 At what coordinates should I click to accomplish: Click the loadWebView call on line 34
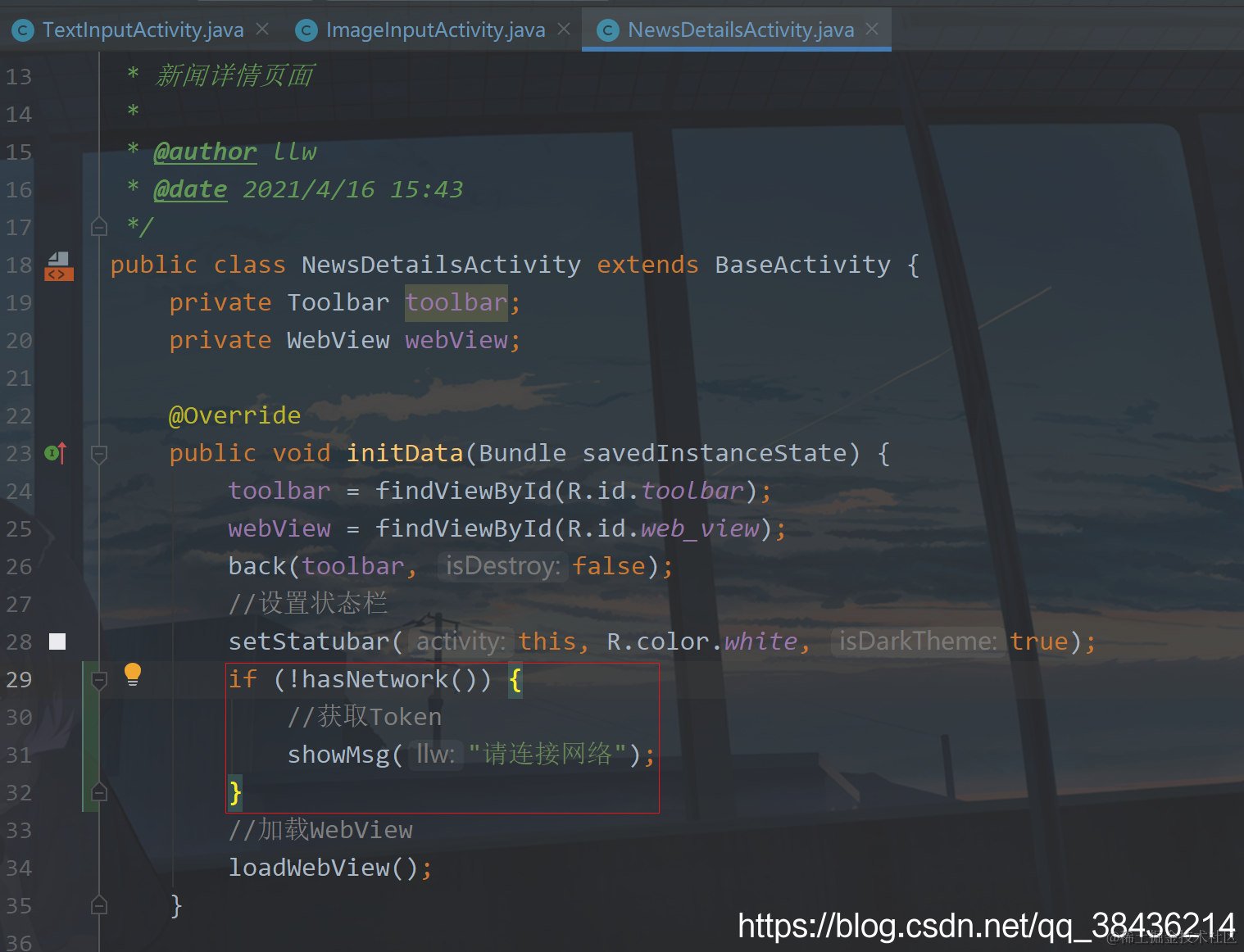click(309, 868)
